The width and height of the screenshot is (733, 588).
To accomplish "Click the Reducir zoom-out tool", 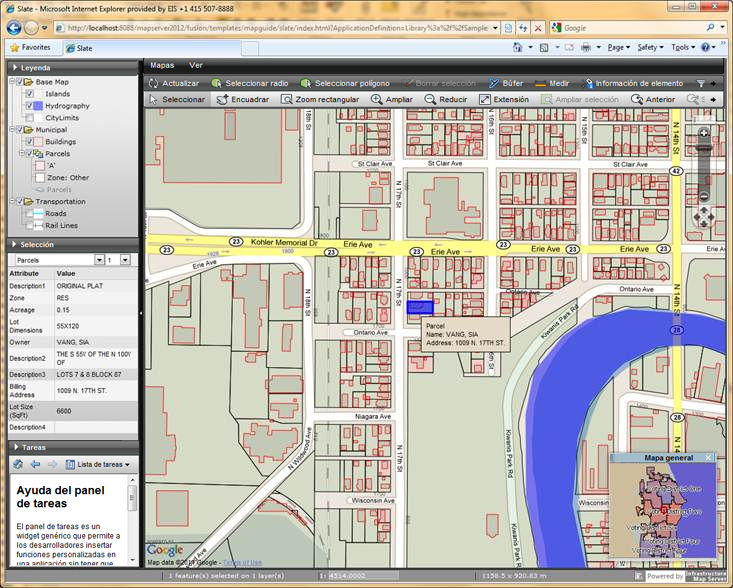I will tap(446, 99).
